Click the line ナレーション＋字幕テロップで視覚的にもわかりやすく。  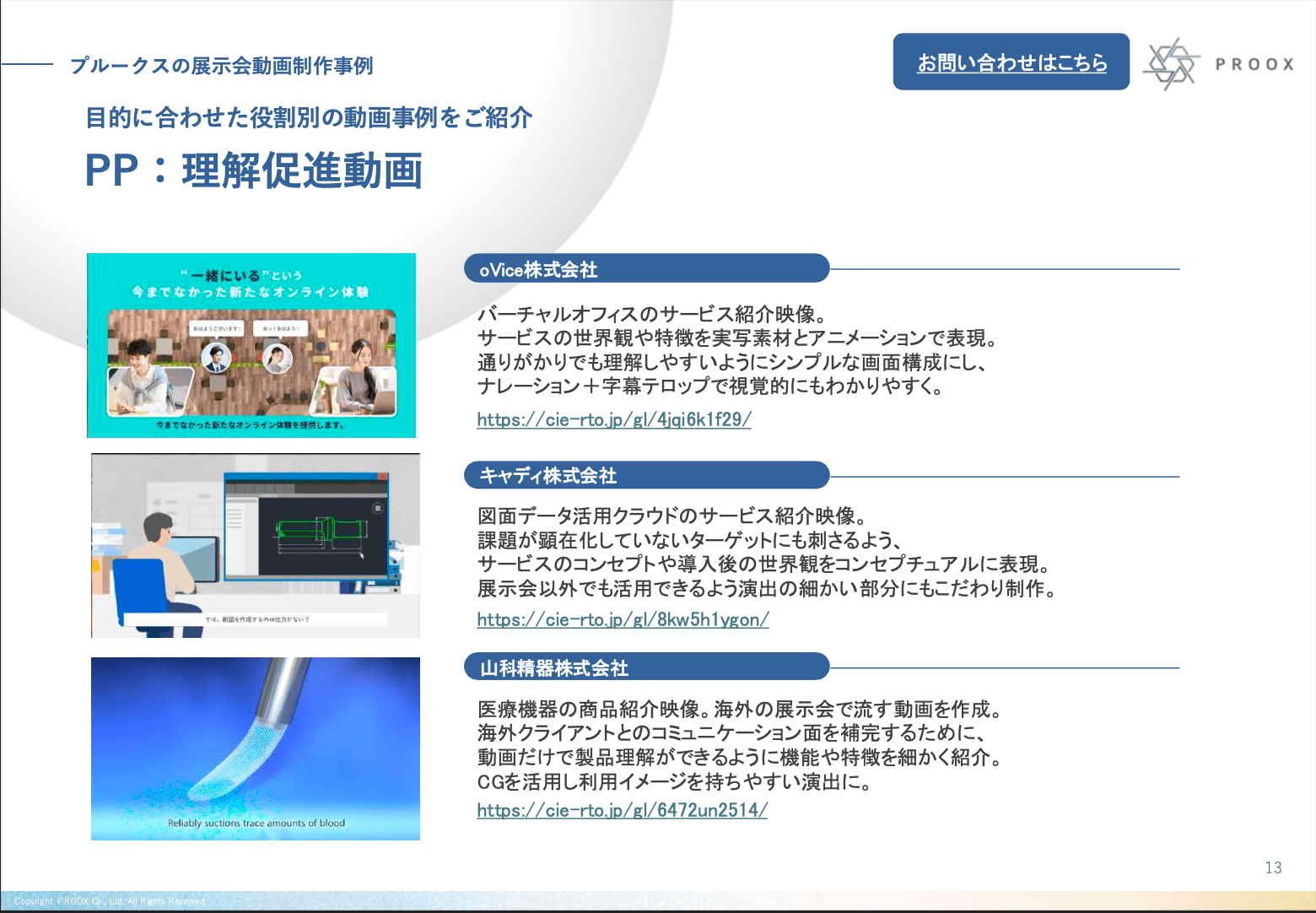click(x=710, y=386)
